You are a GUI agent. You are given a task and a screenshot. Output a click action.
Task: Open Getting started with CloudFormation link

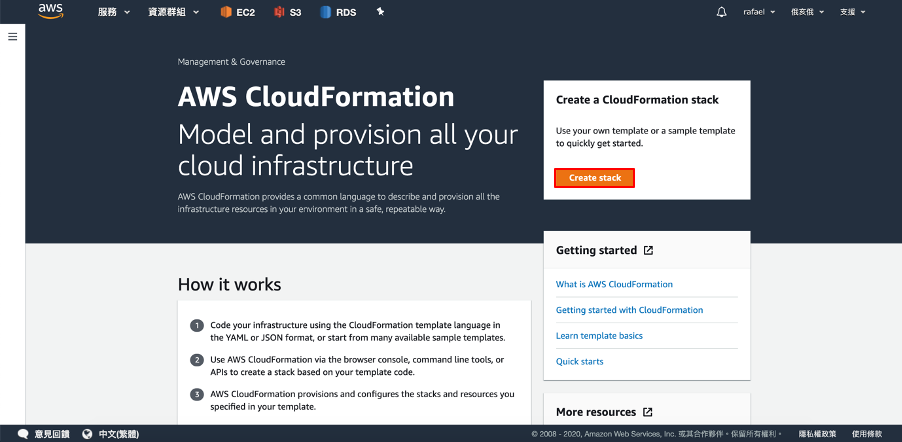(629, 310)
